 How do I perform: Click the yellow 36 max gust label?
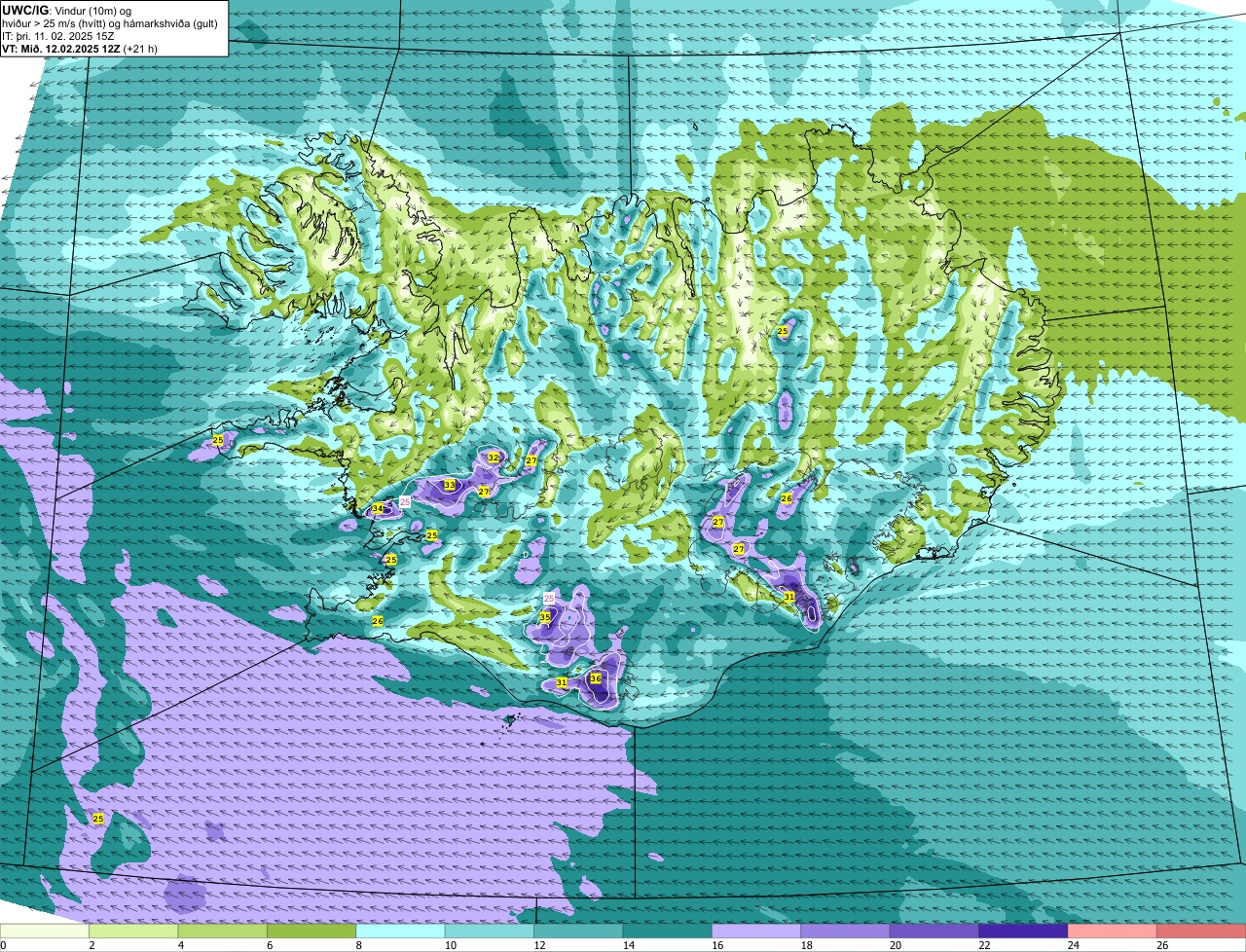tap(596, 678)
